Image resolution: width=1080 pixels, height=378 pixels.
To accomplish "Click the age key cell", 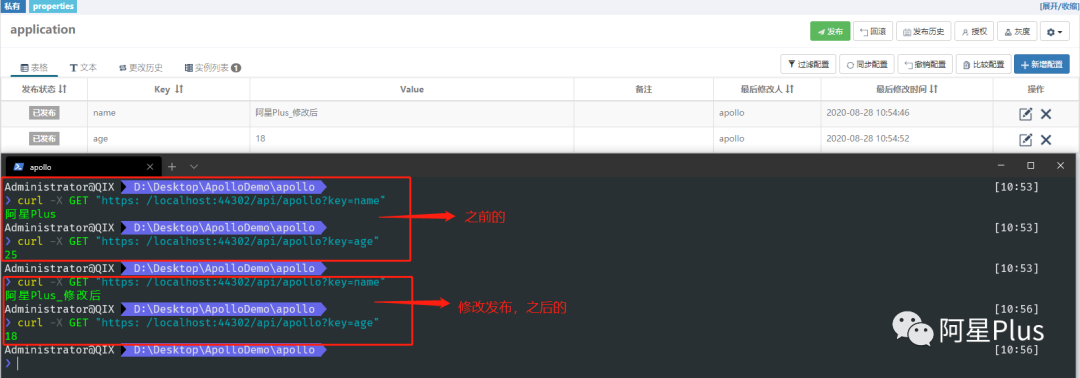I will pos(169,140).
